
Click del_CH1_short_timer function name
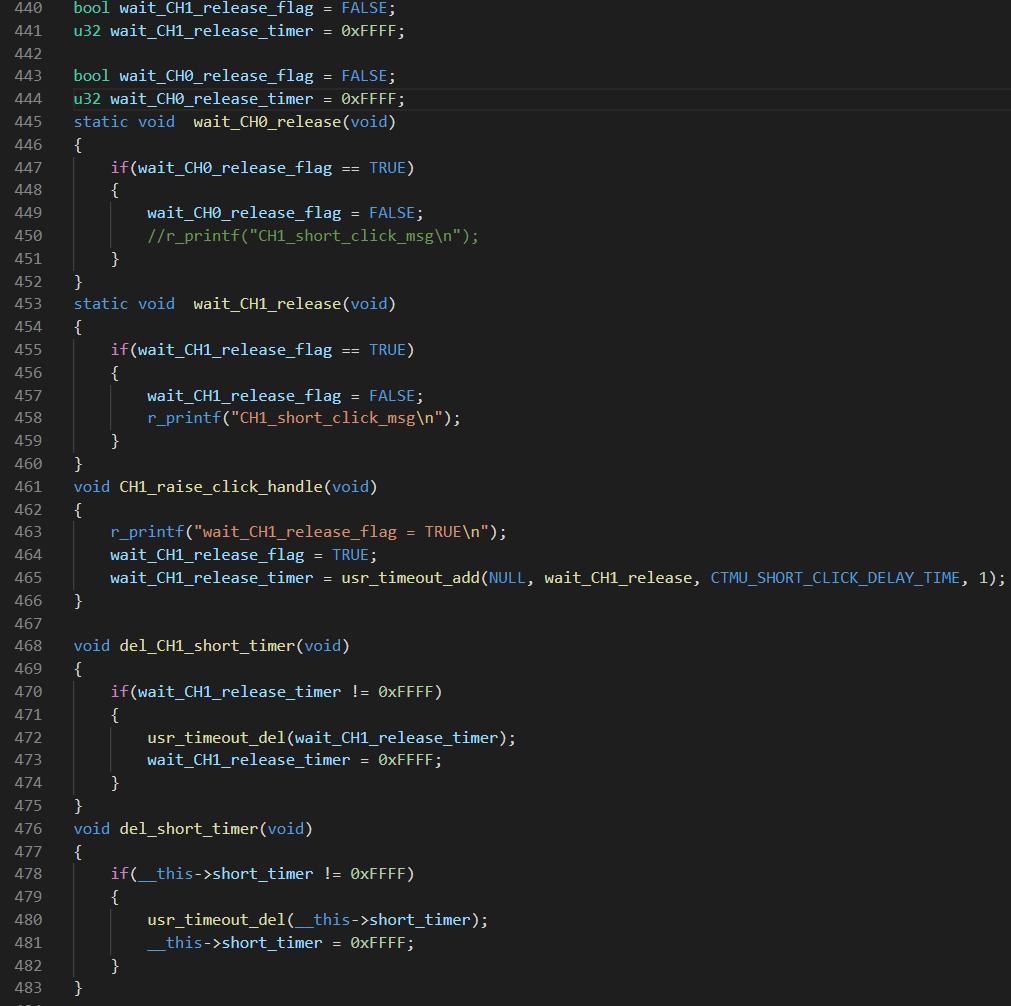tap(207, 646)
